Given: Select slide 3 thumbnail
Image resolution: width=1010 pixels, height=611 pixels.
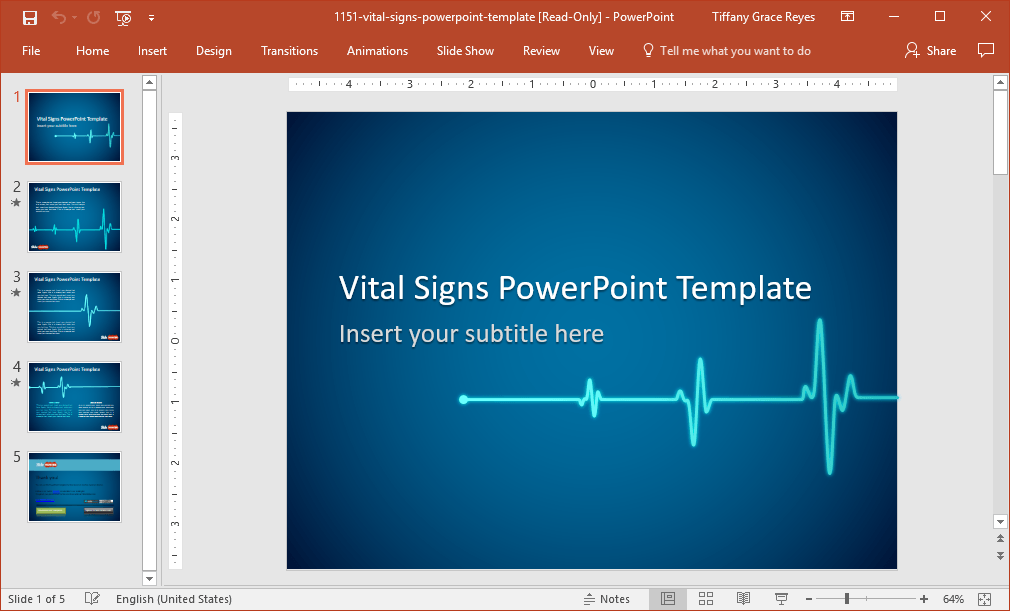Looking at the screenshot, I should point(75,307).
